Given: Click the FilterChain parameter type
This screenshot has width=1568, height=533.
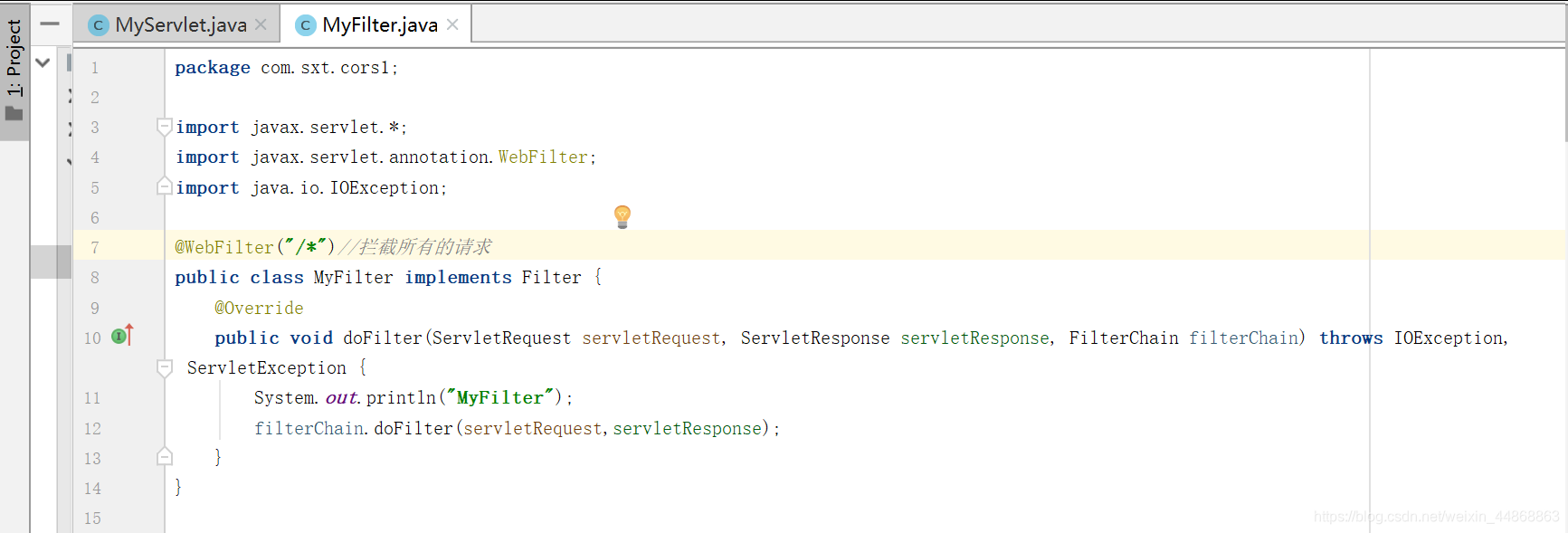Looking at the screenshot, I should coord(1124,338).
